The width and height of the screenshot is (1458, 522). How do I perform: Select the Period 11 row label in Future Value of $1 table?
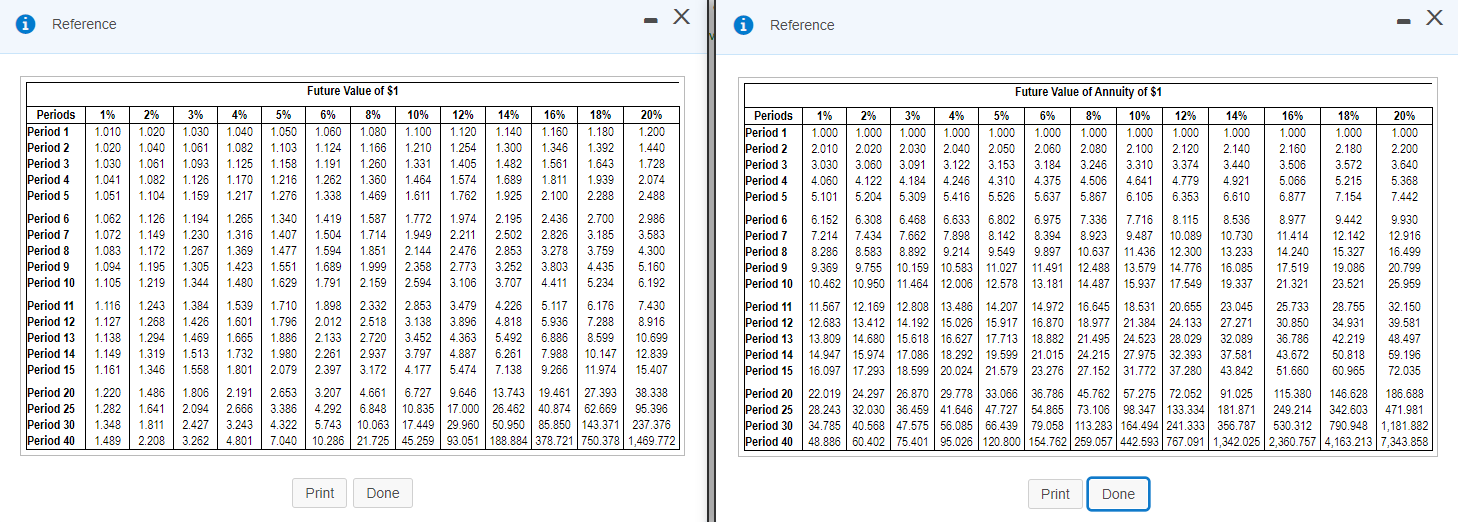[x=52, y=306]
